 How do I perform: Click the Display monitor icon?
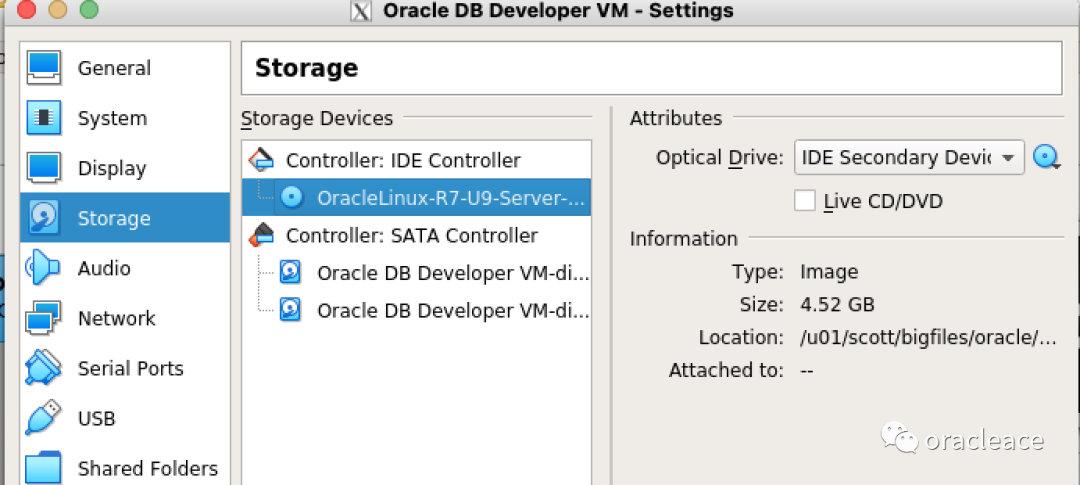point(44,168)
